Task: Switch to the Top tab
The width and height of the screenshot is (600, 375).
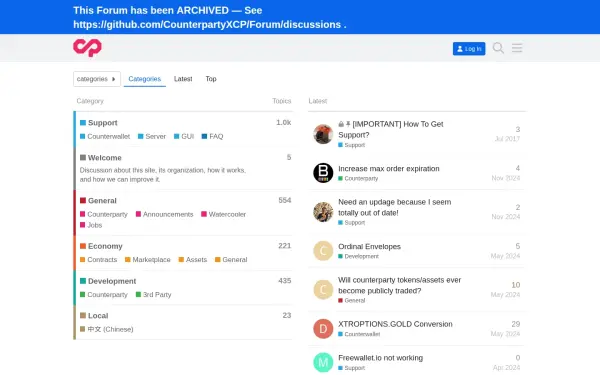Action: (211, 79)
